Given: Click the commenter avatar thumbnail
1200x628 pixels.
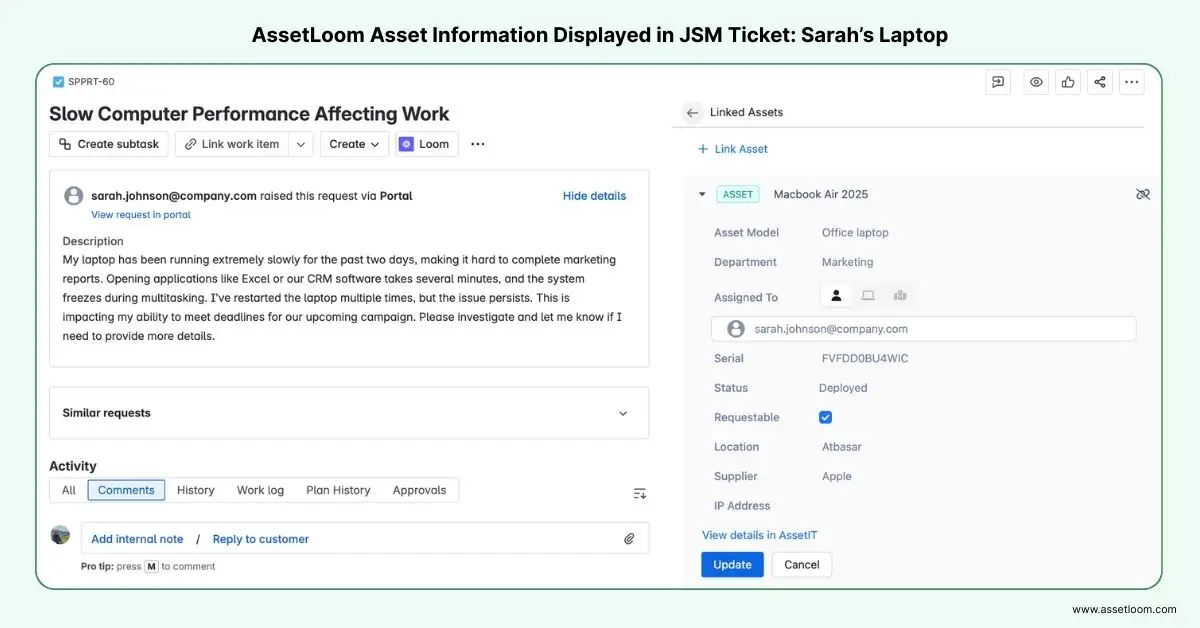Looking at the screenshot, I should (61, 535).
